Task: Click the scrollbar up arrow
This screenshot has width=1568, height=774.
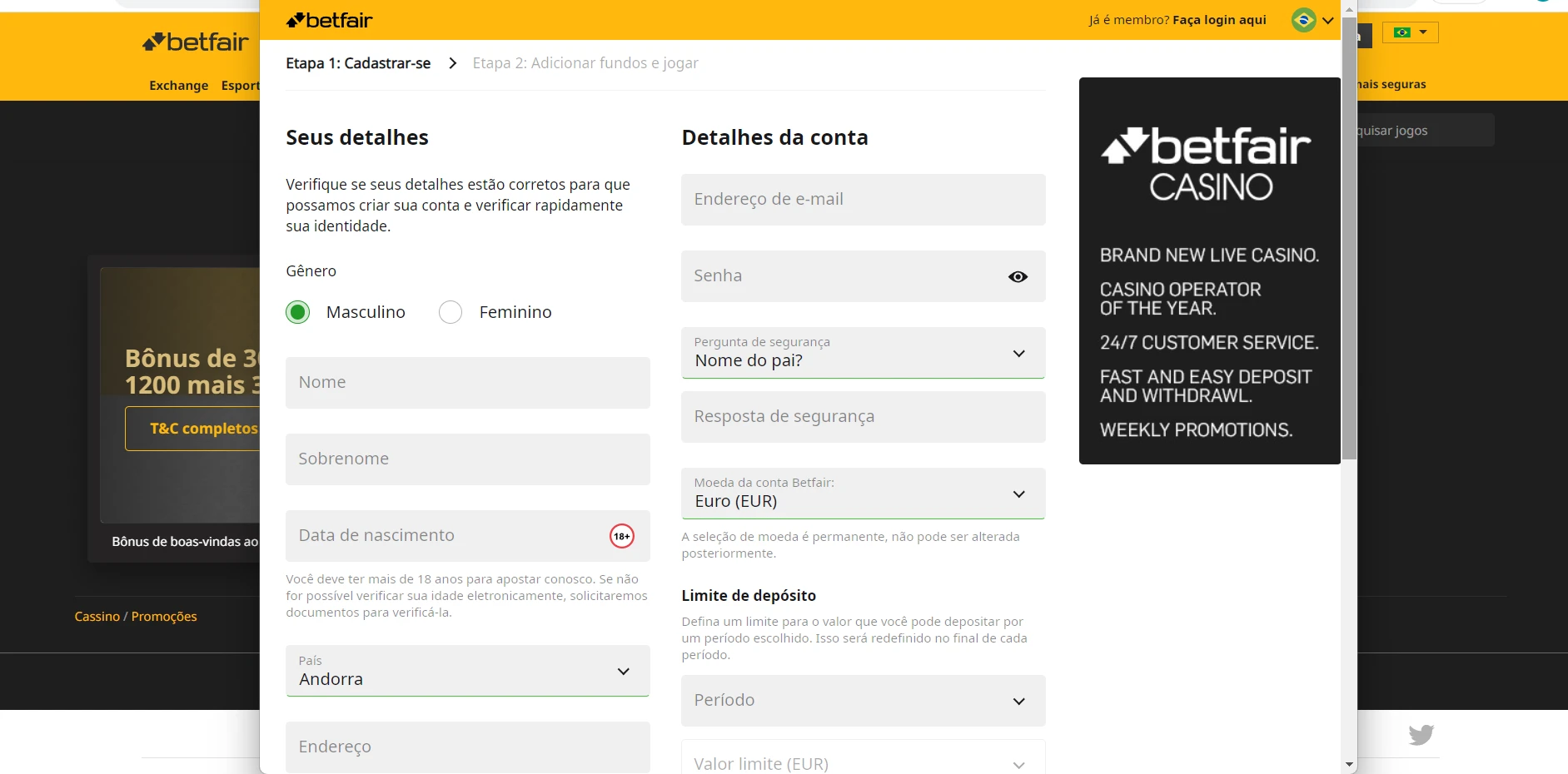Action: [1350, 9]
